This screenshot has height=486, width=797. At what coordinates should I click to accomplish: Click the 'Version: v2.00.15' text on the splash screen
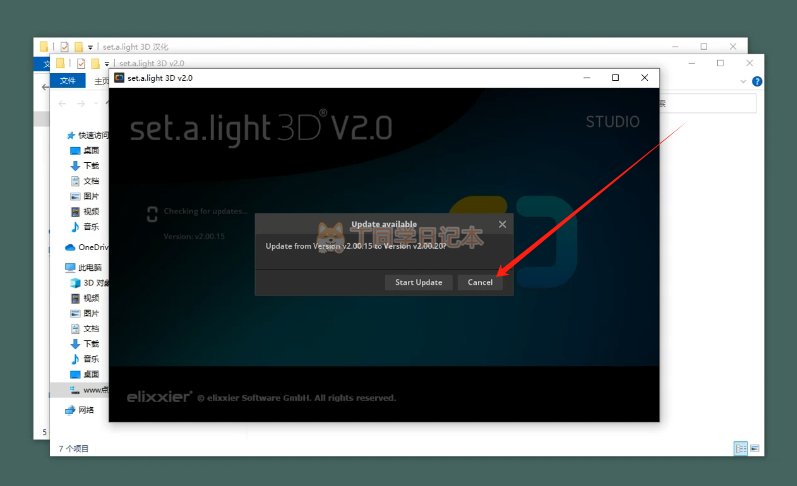click(194, 236)
